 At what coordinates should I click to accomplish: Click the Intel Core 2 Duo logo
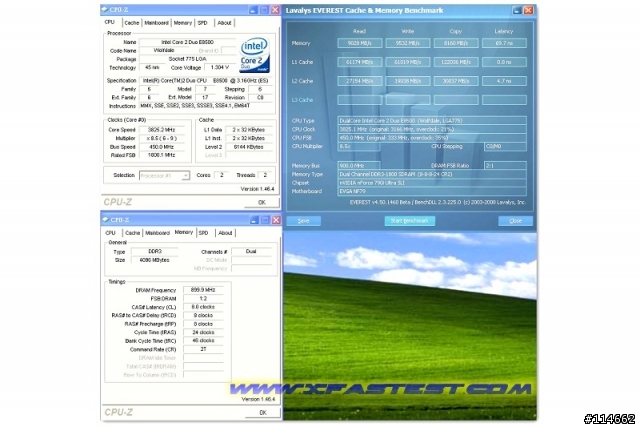[x=255, y=55]
